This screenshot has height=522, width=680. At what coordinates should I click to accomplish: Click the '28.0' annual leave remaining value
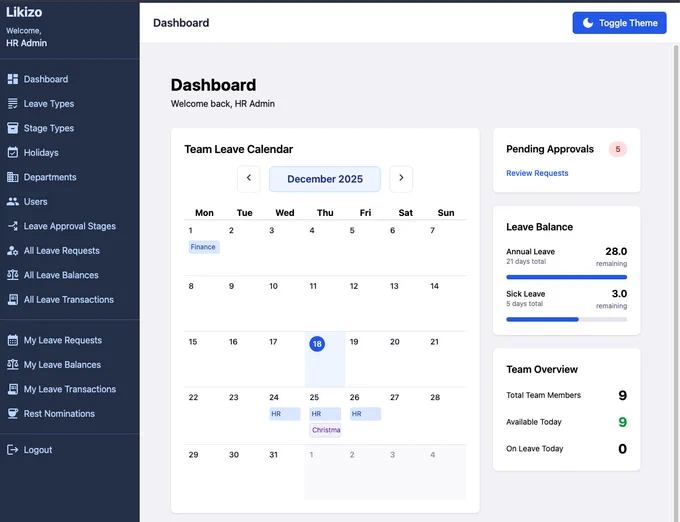click(616, 251)
